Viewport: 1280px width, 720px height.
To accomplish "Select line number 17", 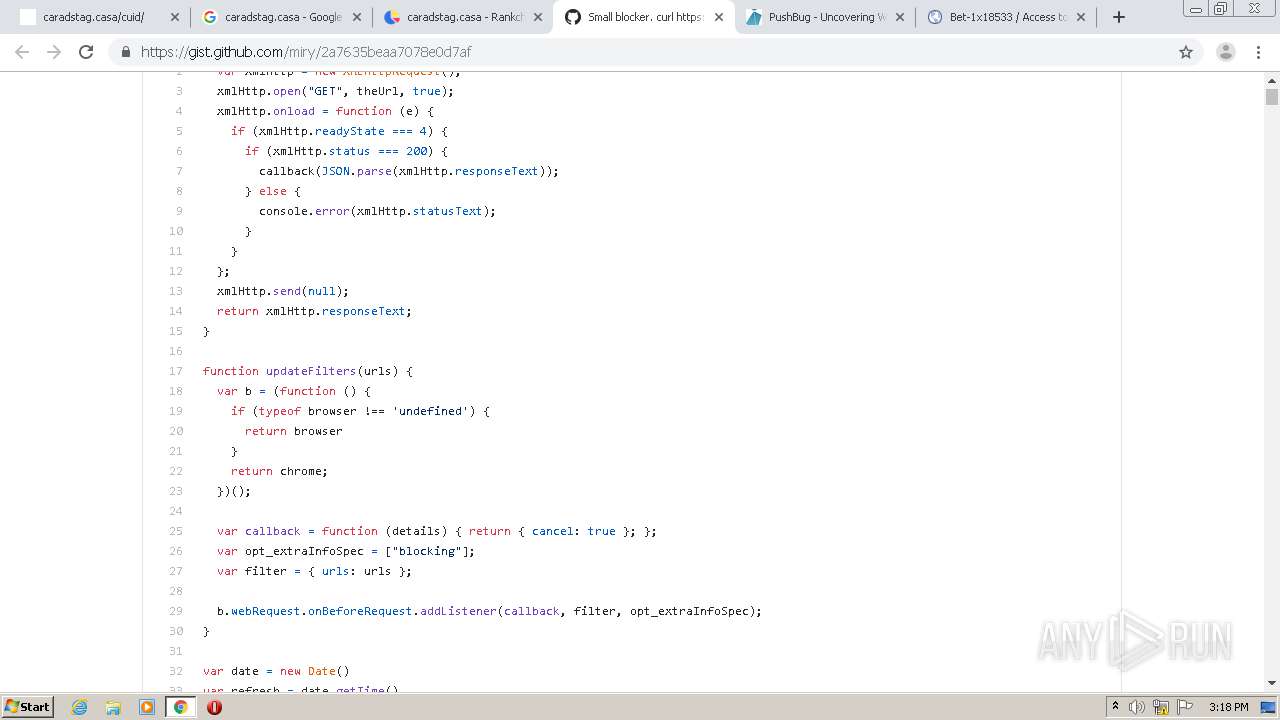I will 176,371.
